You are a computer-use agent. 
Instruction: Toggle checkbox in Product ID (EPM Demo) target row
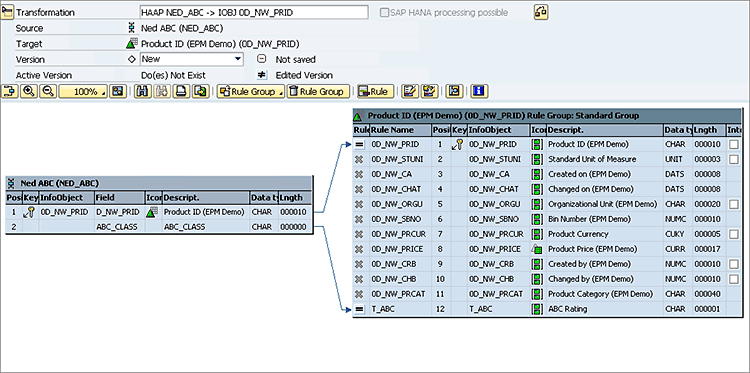[x=733, y=144]
